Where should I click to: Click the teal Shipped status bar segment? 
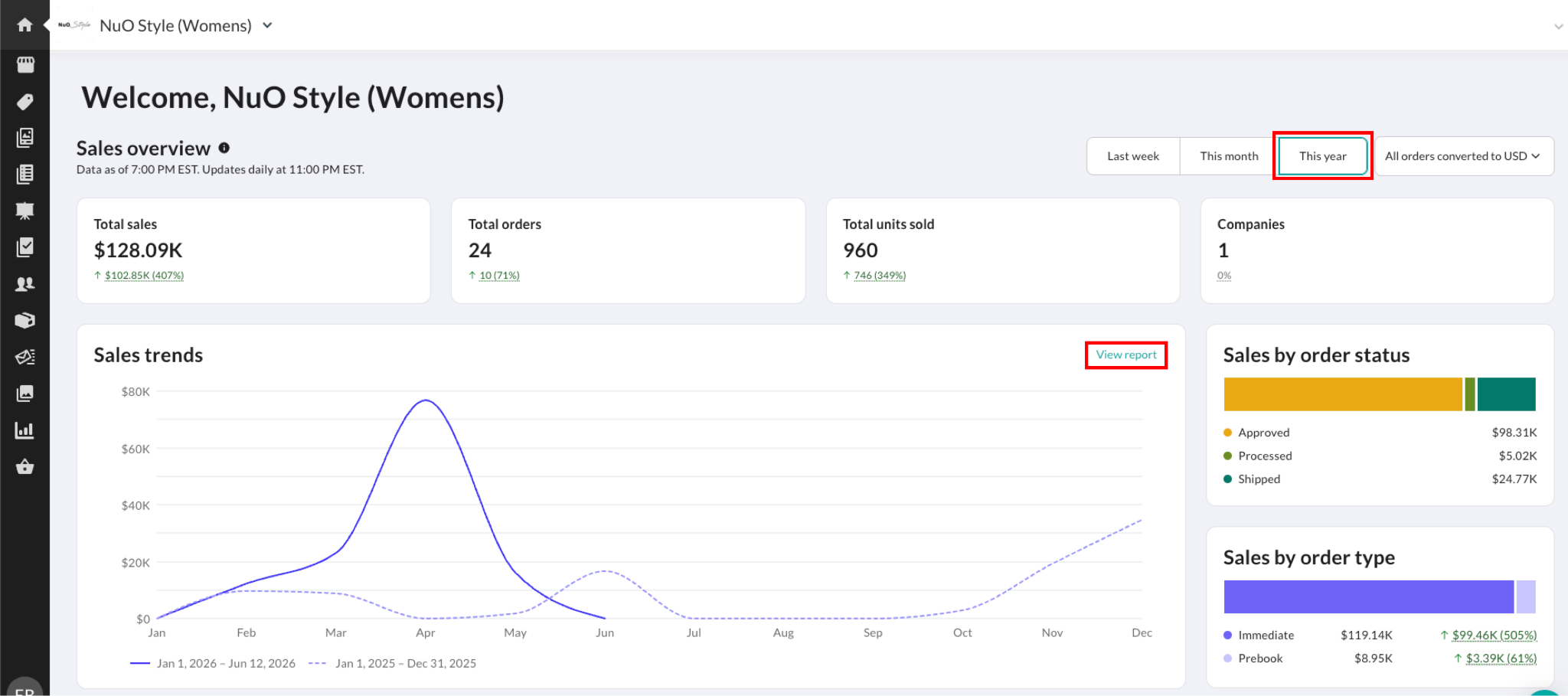pyautogui.click(x=1506, y=394)
